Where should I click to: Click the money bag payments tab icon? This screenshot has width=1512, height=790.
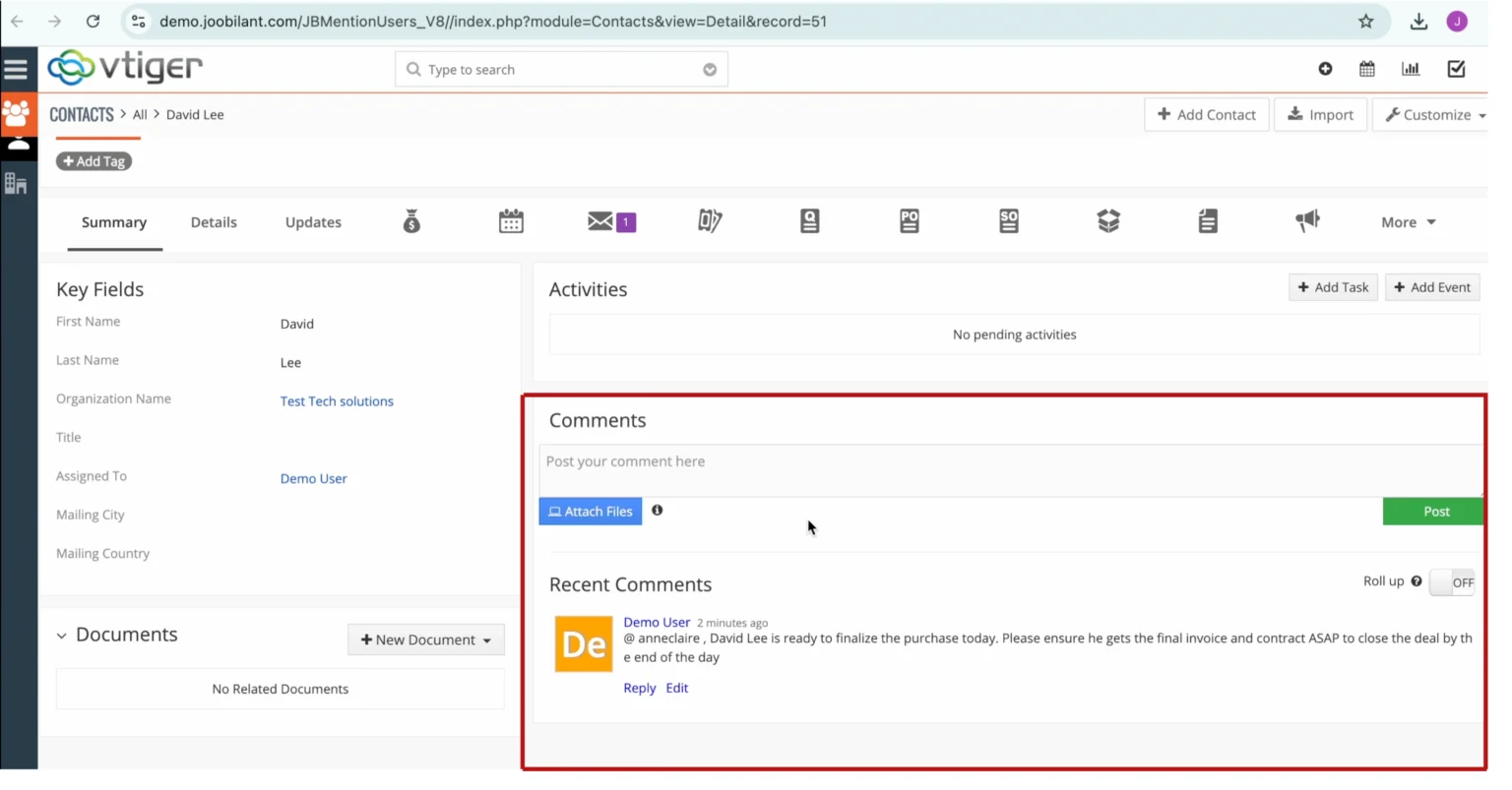pyautogui.click(x=410, y=221)
